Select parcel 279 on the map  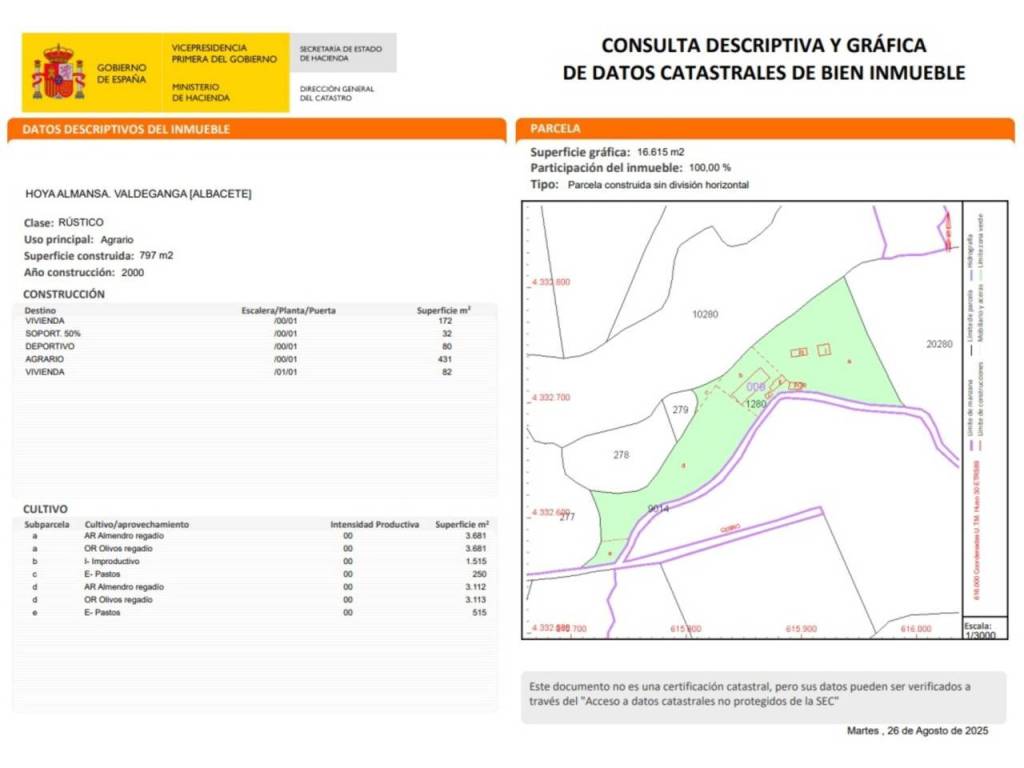[x=680, y=410]
